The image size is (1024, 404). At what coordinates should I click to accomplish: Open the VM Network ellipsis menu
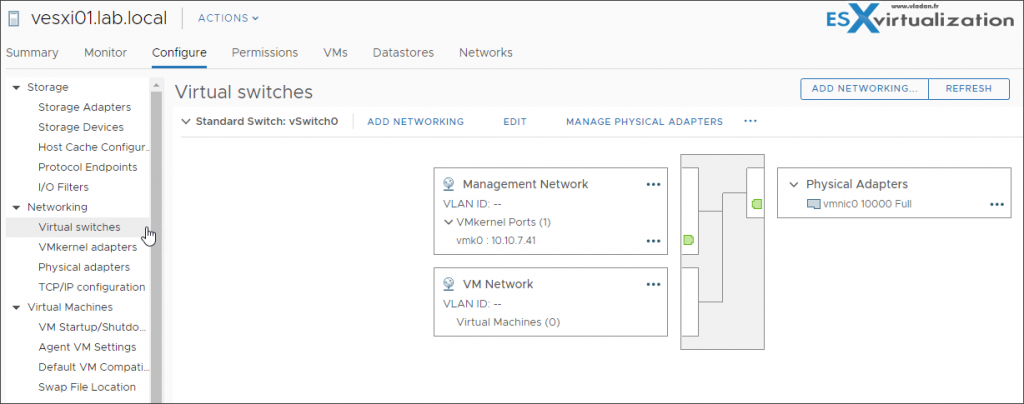tap(653, 284)
